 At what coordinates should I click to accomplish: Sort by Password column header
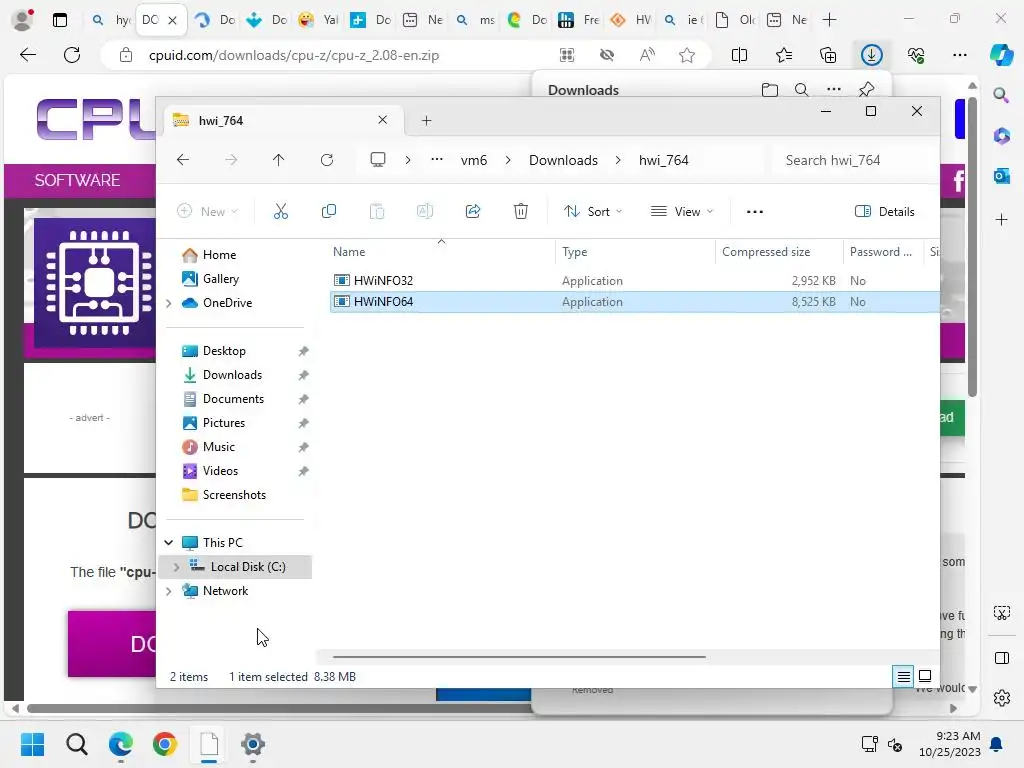coord(882,252)
